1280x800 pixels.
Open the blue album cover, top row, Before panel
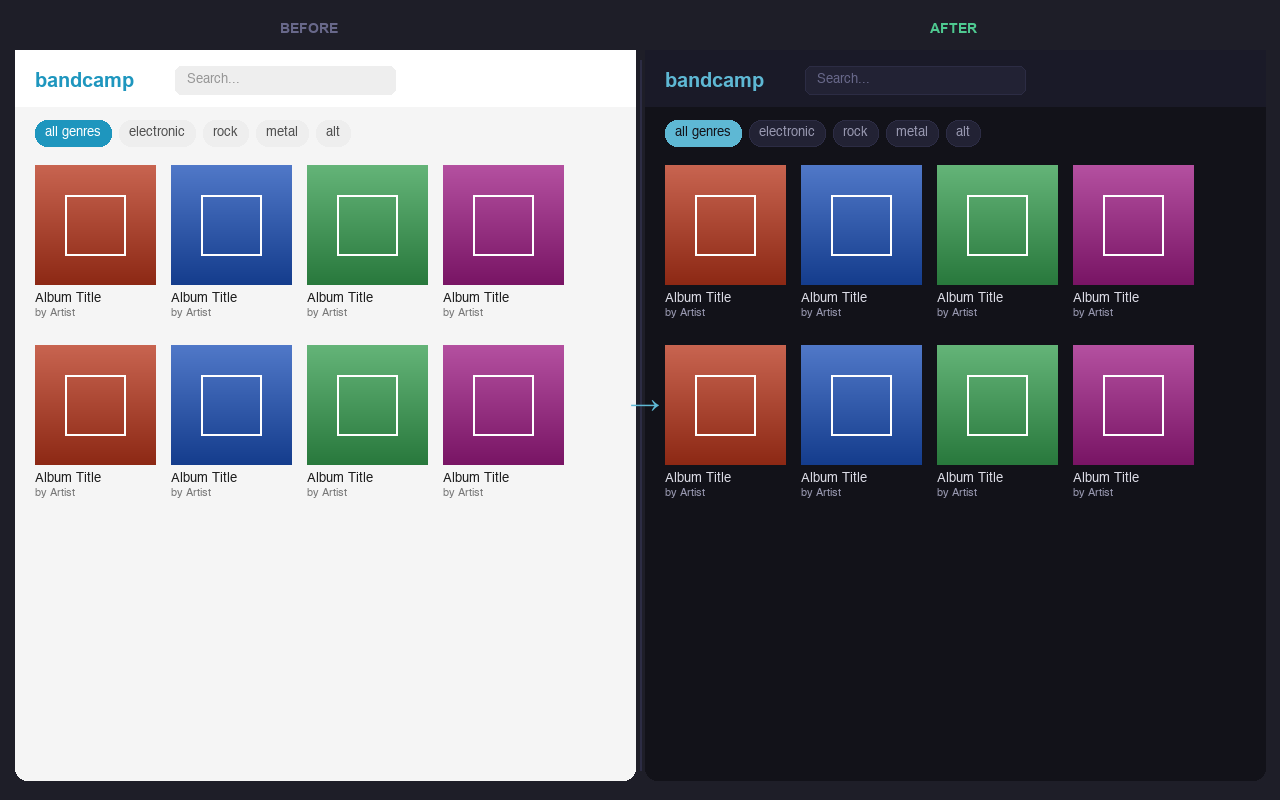pos(231,225)
